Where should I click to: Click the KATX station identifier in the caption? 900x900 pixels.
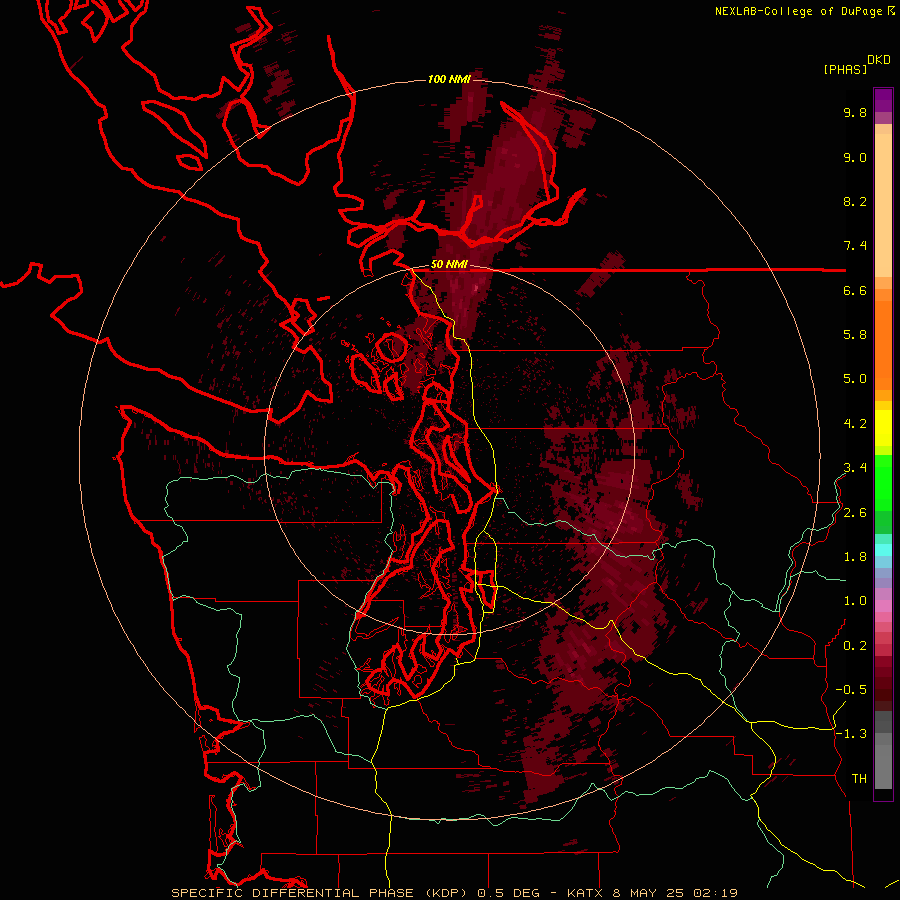585,893
